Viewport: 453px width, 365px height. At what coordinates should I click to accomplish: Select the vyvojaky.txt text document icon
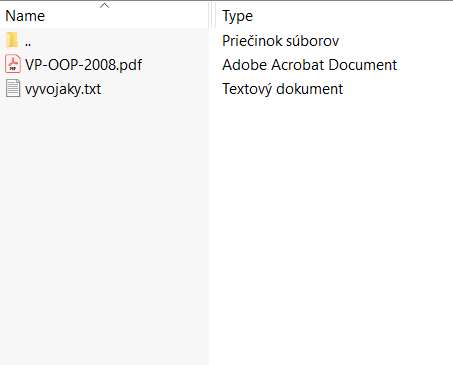point(13,88)
